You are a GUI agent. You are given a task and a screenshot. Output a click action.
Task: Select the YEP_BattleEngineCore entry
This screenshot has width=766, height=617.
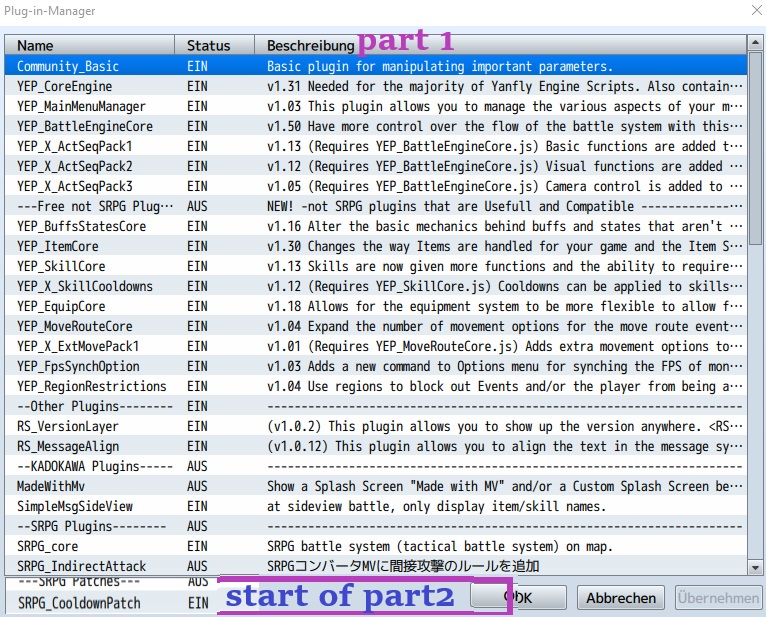click(x=376, y=126)
